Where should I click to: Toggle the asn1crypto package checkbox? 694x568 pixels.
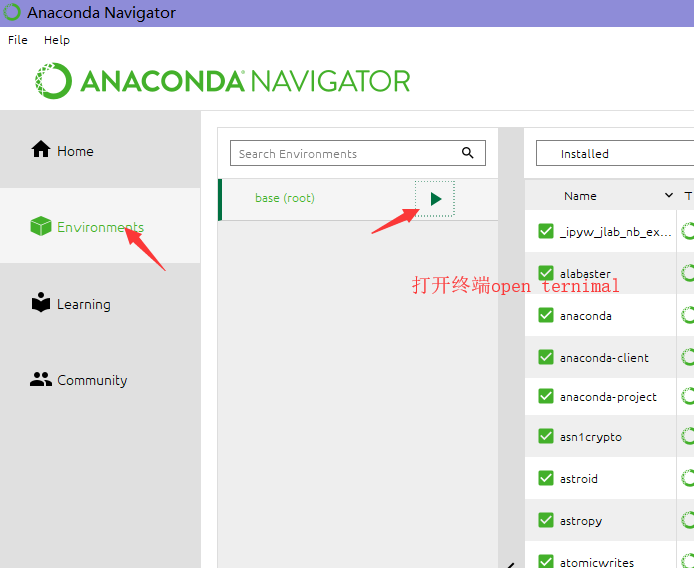coord(546,436)
